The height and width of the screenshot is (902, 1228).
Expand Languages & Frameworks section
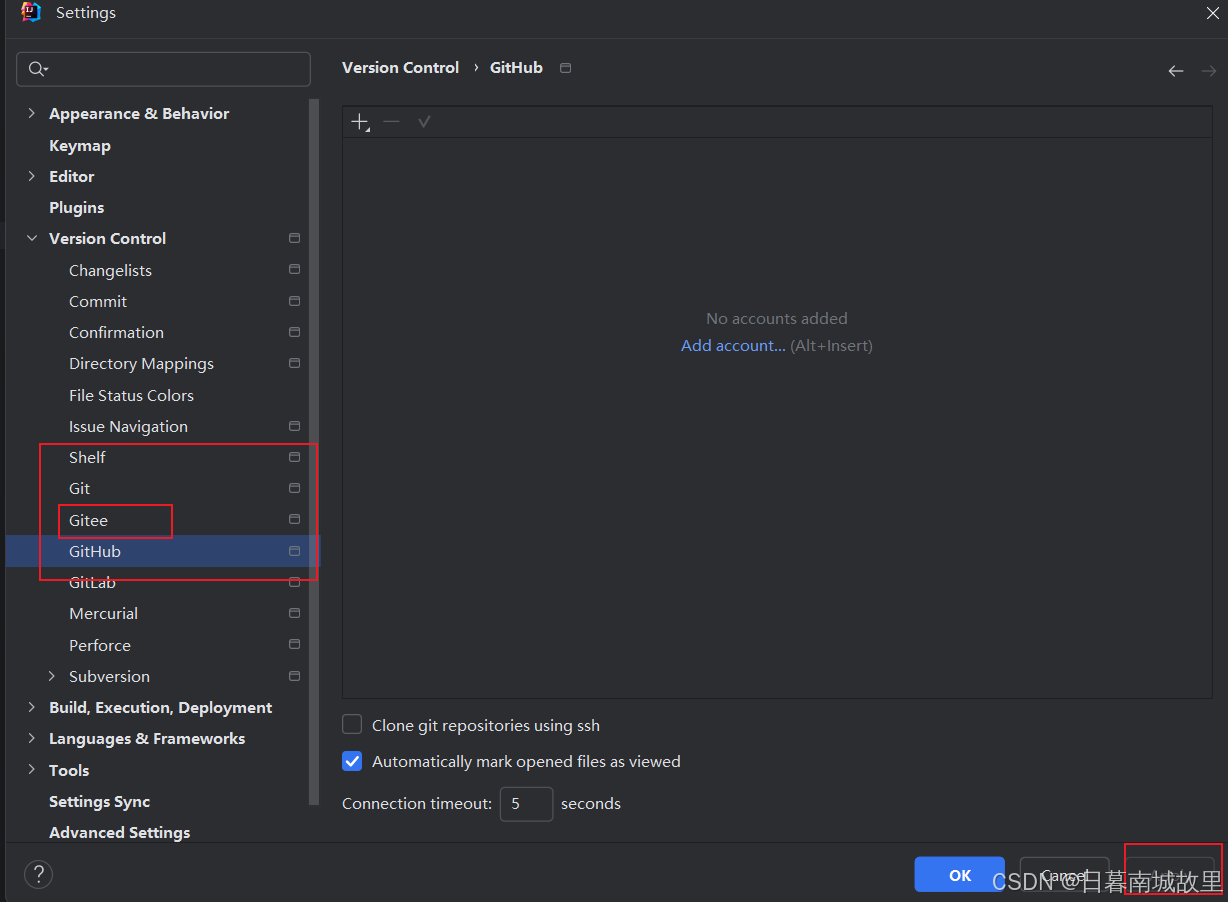(31, 738)
